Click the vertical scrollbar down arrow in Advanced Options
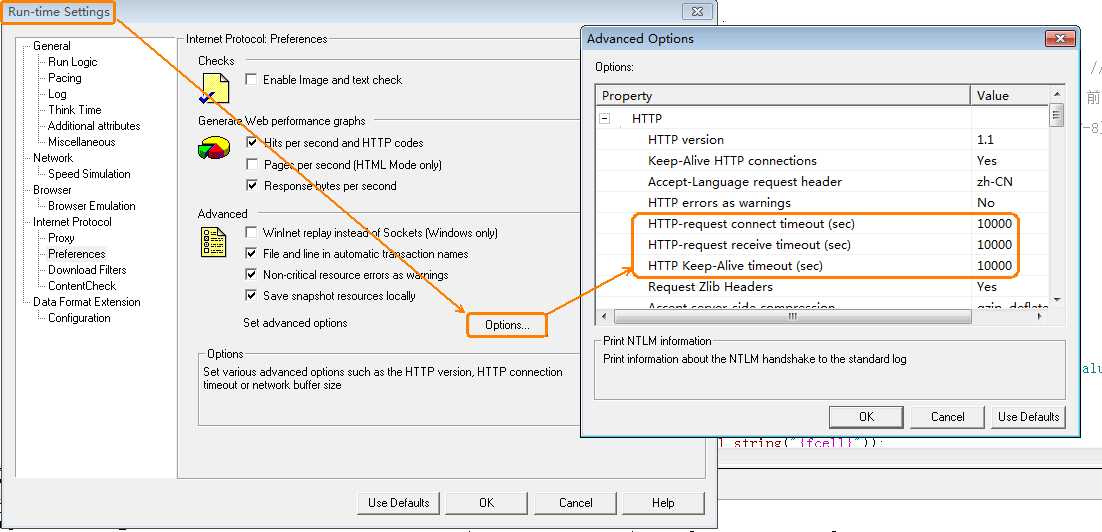The height and width of the screenshot is (532, 1102). 1057,301
